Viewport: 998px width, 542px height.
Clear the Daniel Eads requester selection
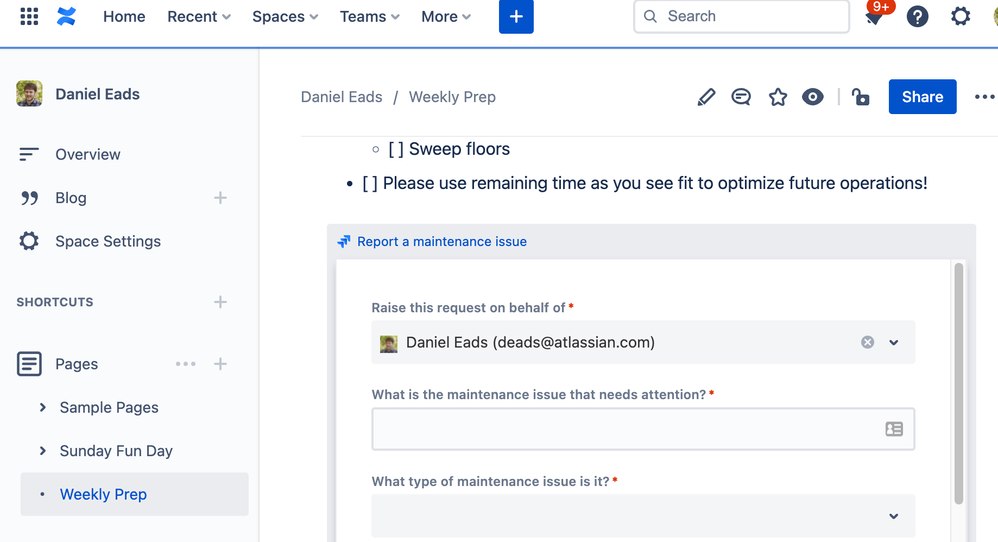click(x=868, y=342)
